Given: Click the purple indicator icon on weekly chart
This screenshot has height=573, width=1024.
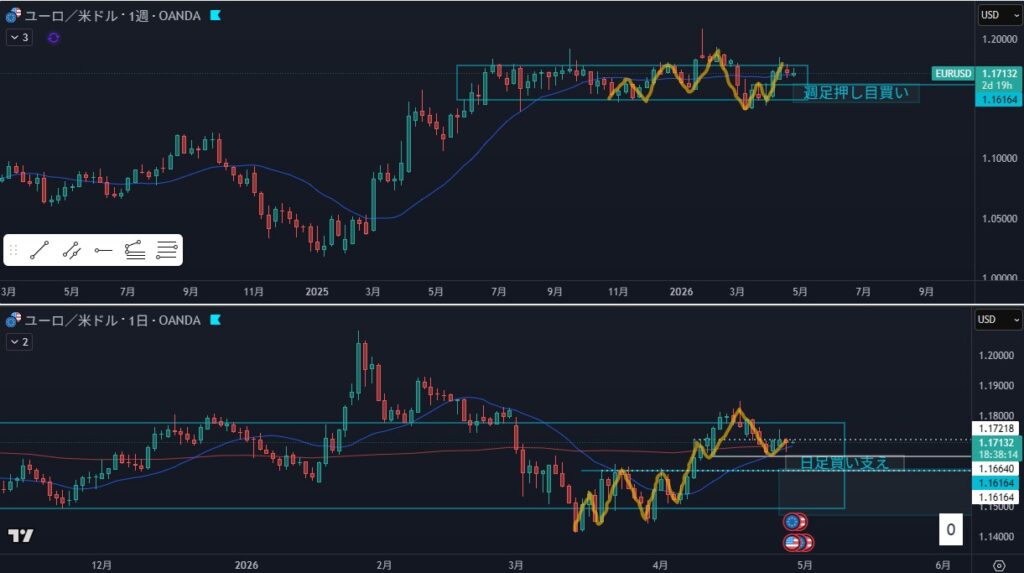Looking at the screenshot, I should click(54, 37).
